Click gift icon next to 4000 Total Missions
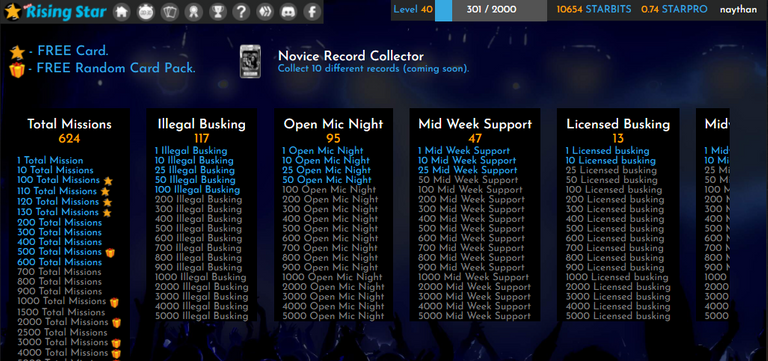This screenshot has height=361, width=768. [x=116, y=353]
